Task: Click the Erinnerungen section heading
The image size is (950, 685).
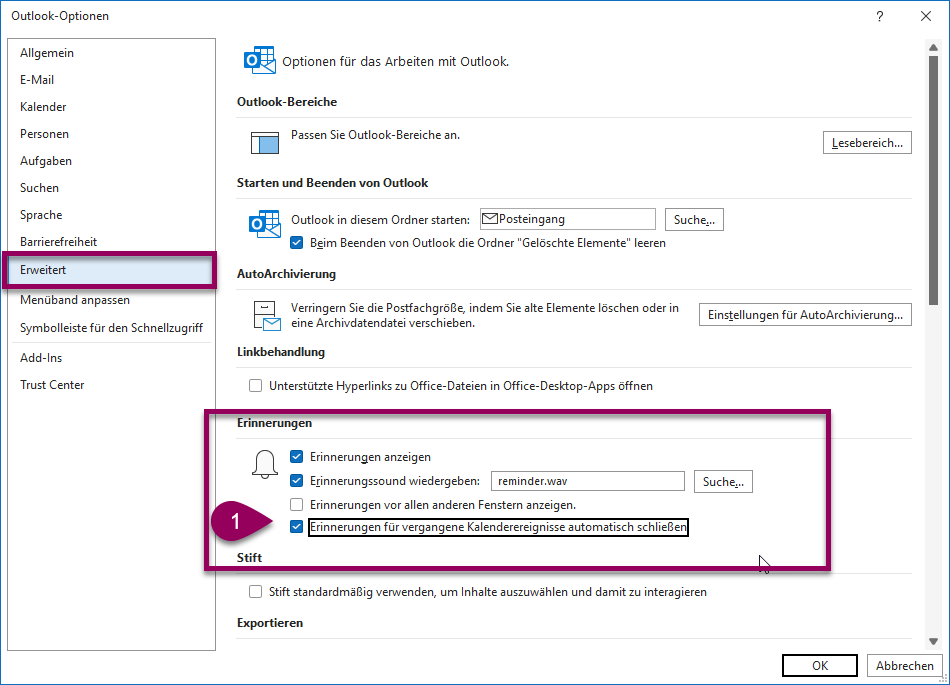Action: (274, 423)
